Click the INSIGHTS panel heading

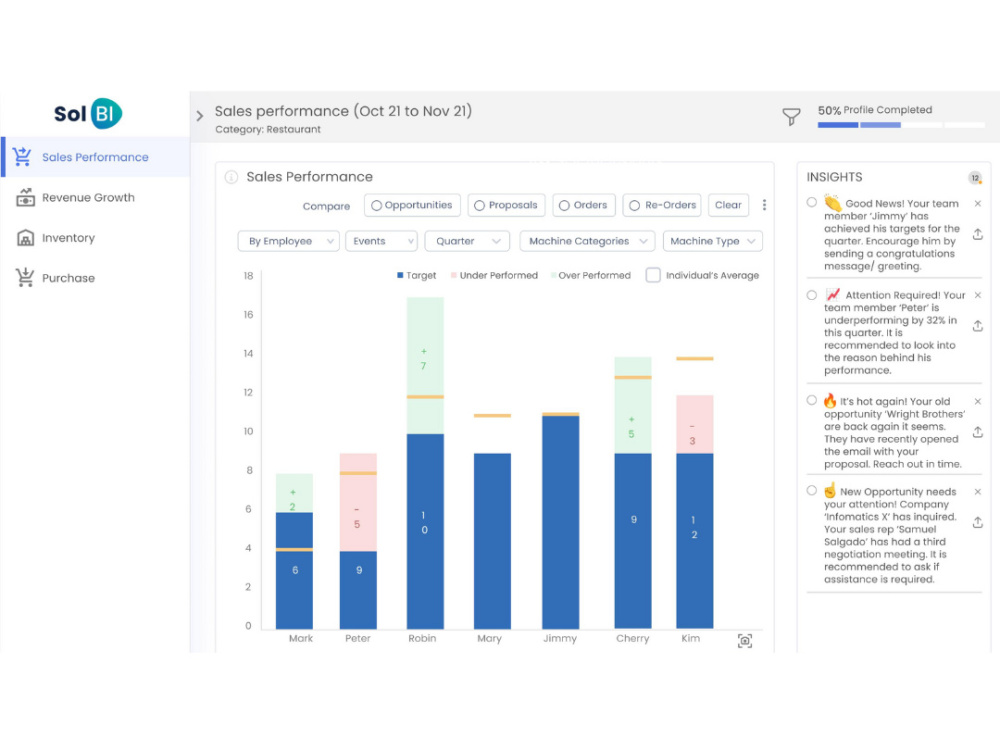834,177
